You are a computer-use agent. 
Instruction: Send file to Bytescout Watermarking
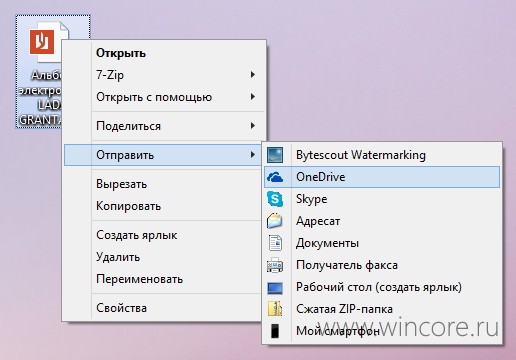click(x=382, y=155)
